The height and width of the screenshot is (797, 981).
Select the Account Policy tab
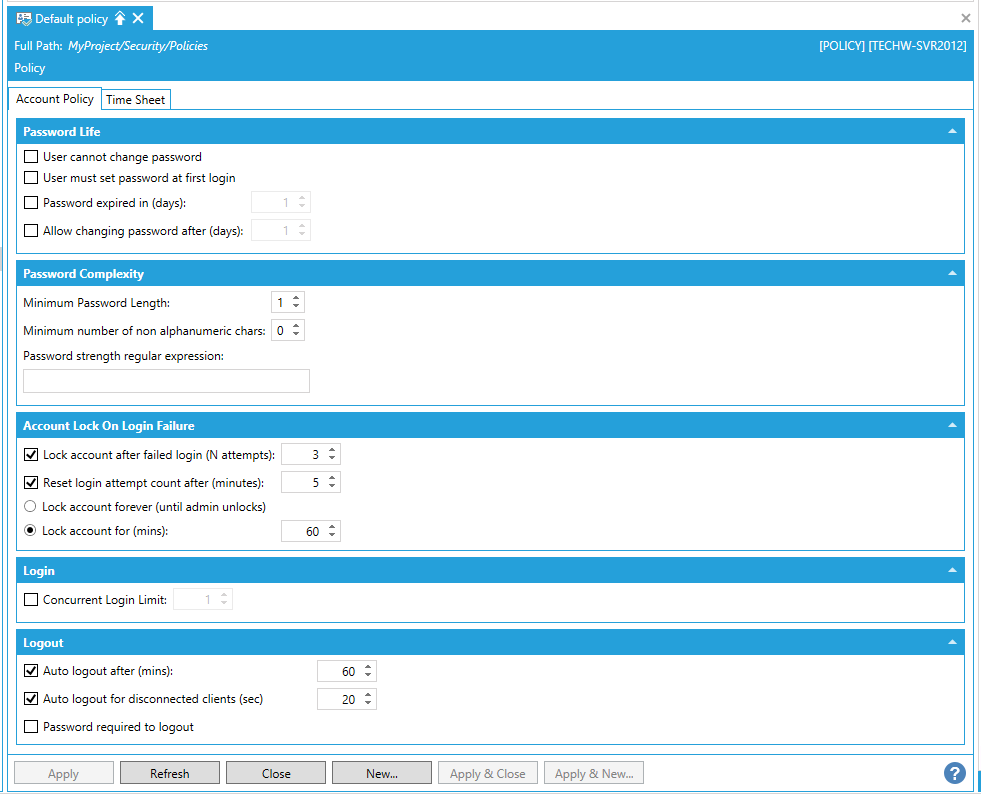55,99
